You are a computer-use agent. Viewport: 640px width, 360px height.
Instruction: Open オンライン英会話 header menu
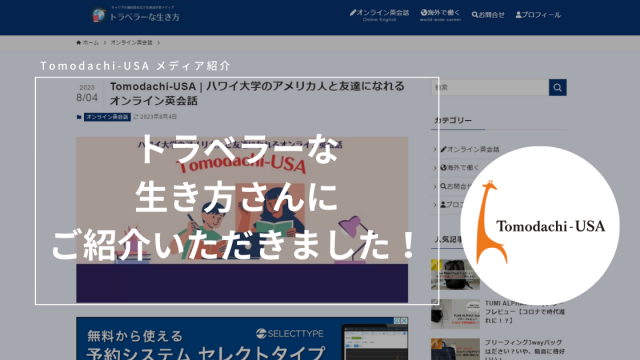[x=379, y=15]
